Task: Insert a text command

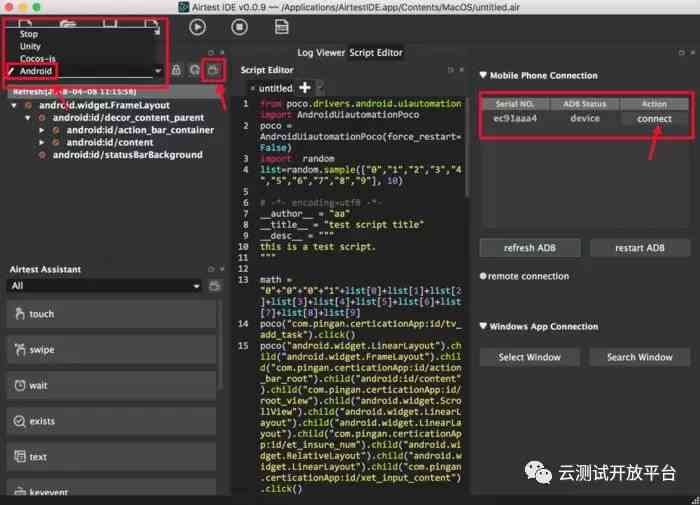Action: point(112,457)
